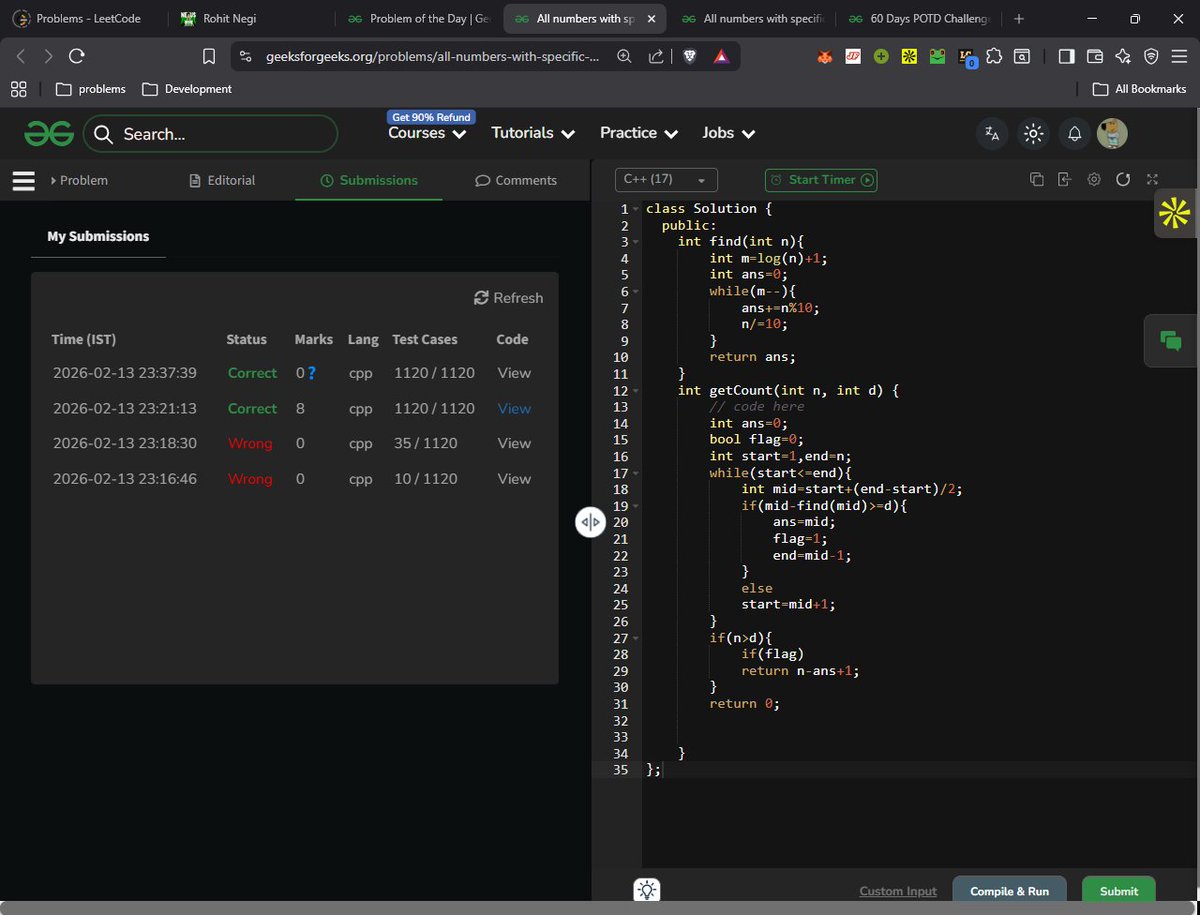
Task: Open the problems bookmarks folder
Action: (x=91, y=89)
